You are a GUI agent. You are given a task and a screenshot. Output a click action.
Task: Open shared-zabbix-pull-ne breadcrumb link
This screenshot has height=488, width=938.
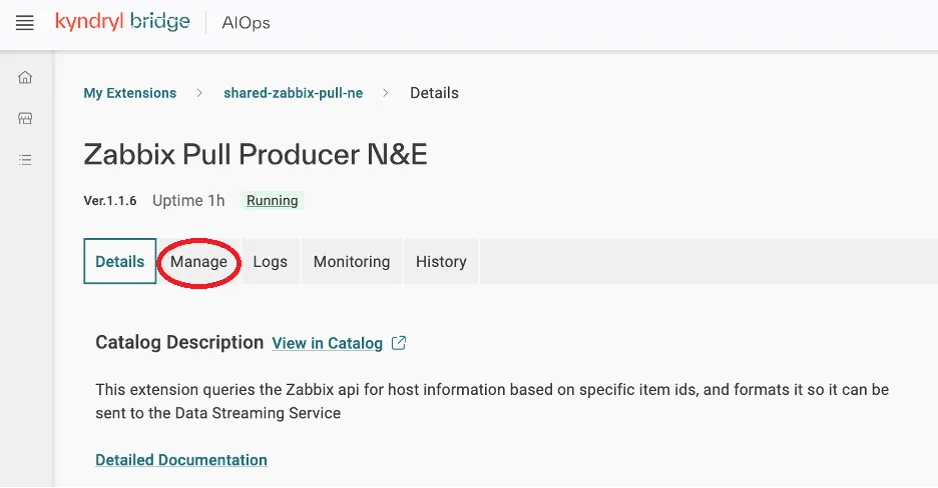coord(293,93)
